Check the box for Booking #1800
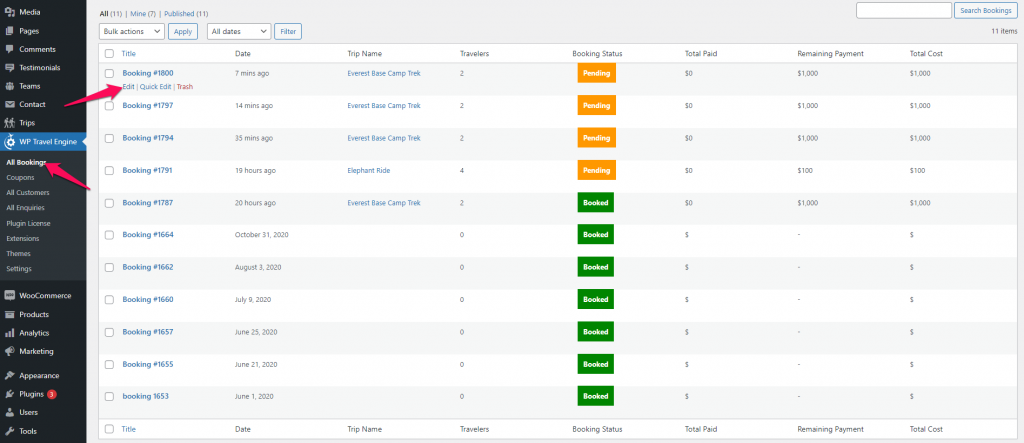The image size is (1024, 443). click(x=109, y=73)
